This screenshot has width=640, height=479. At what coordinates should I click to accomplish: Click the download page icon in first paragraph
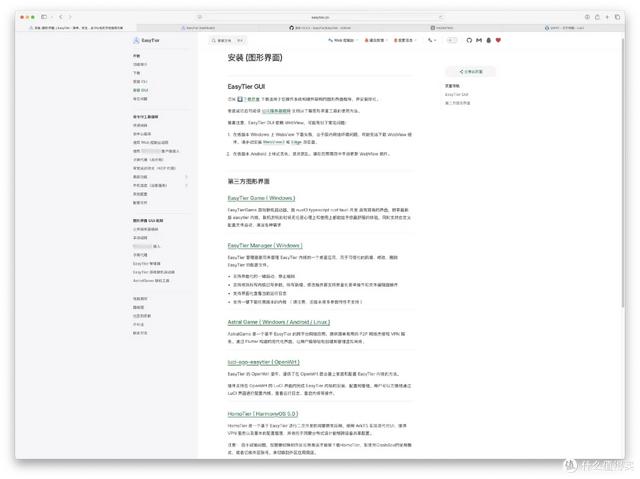pos(240,99)
